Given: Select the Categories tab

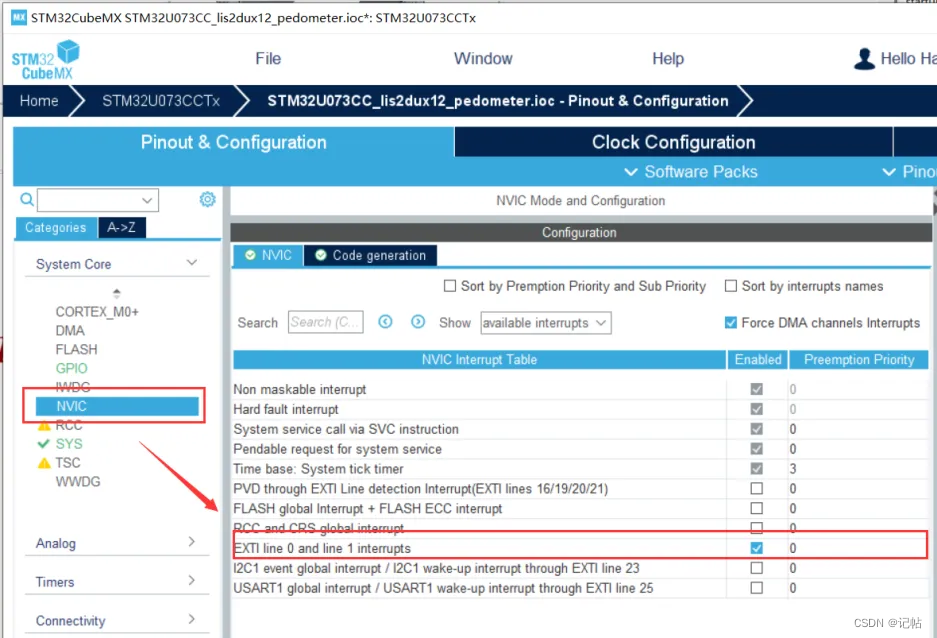Looking at the screenshot, I should point(56,228).
